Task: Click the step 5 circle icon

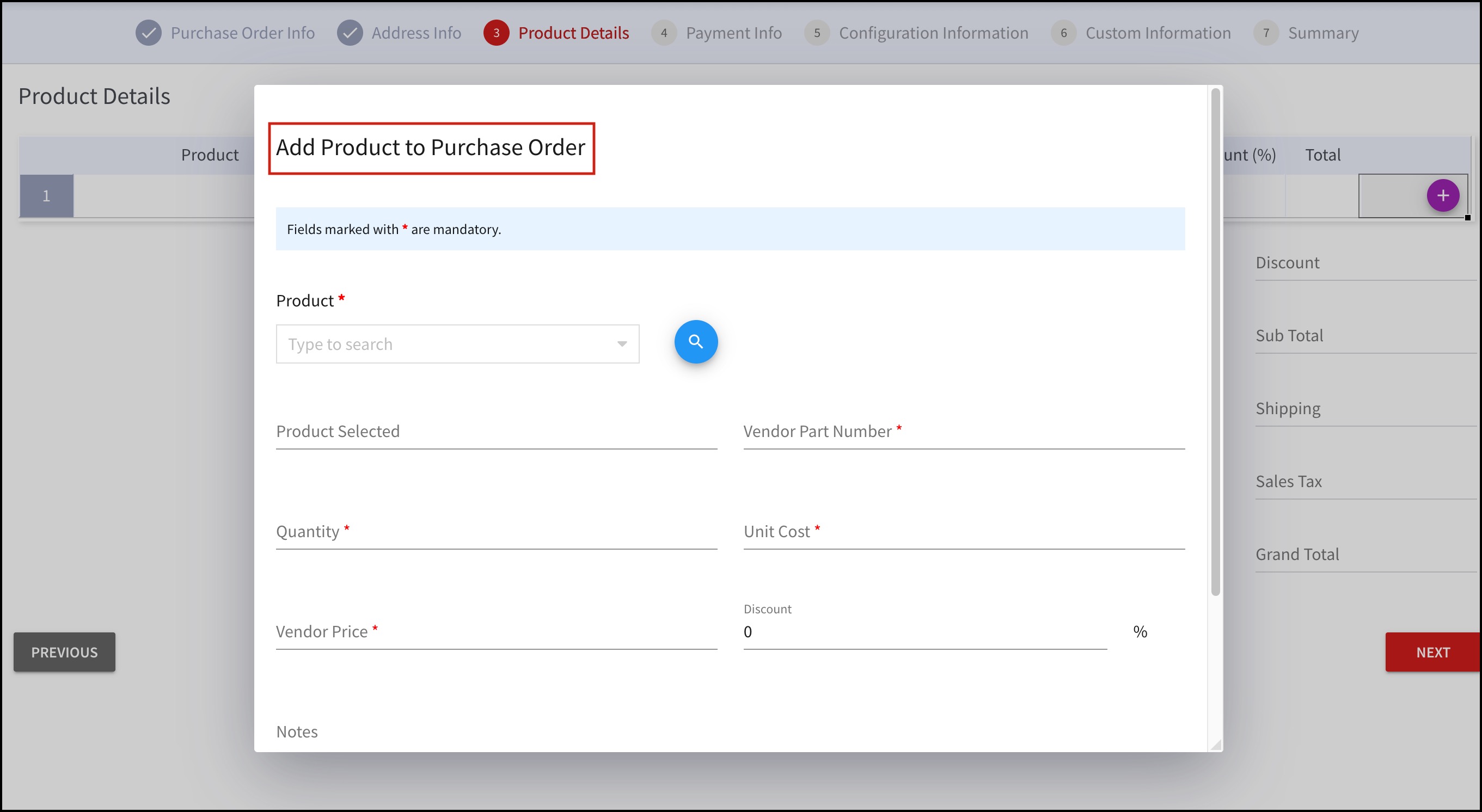Action: (x=816, y=33)
